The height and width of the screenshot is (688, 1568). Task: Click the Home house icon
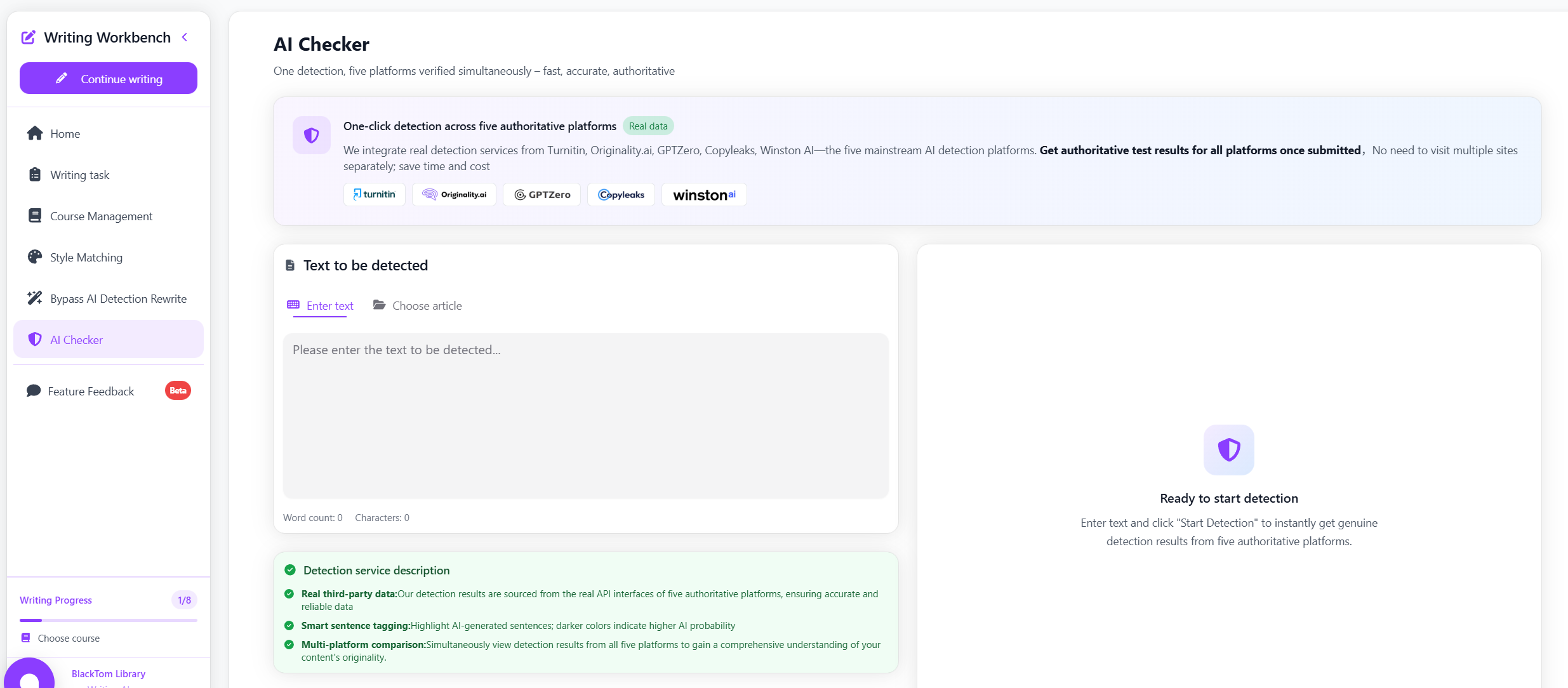click(x=35, y=133)
